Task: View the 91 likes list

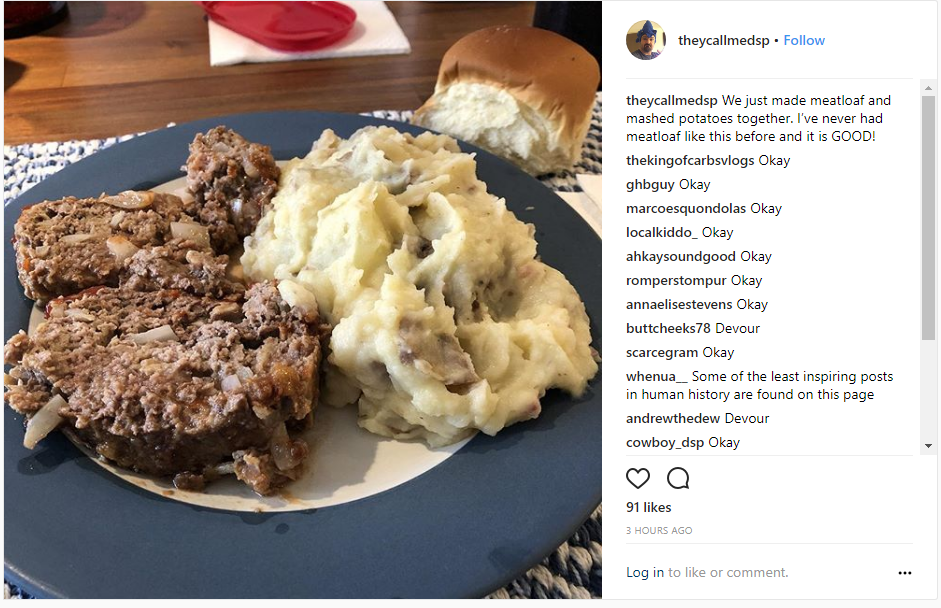Action: tap(648, 508)
